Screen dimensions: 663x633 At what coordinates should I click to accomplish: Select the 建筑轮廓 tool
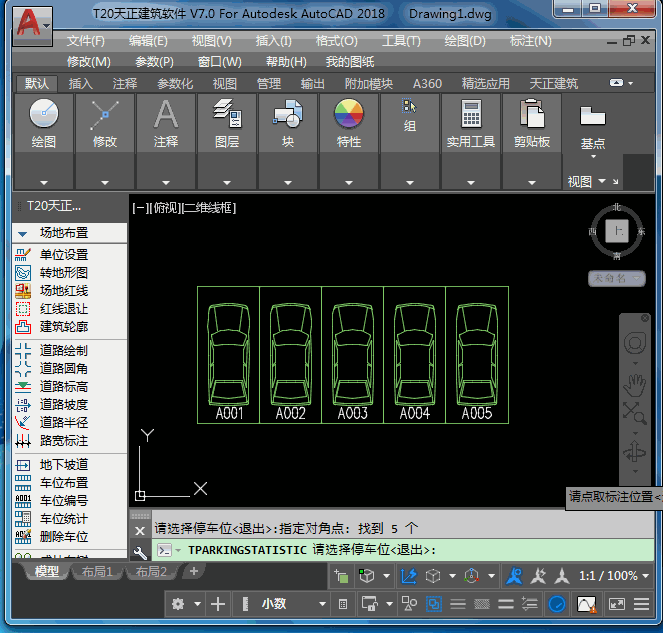click(64, 327)
